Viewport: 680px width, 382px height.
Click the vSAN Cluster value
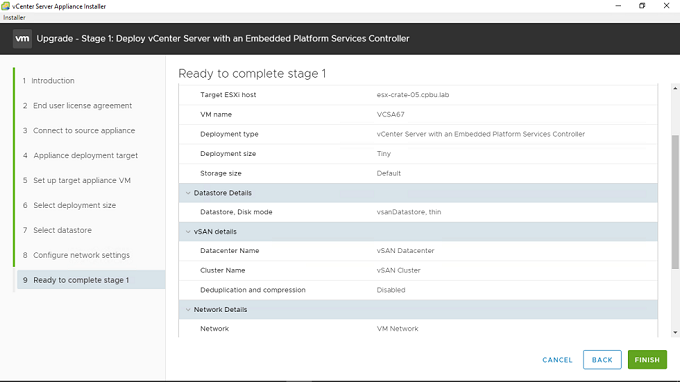click(398, 270)
